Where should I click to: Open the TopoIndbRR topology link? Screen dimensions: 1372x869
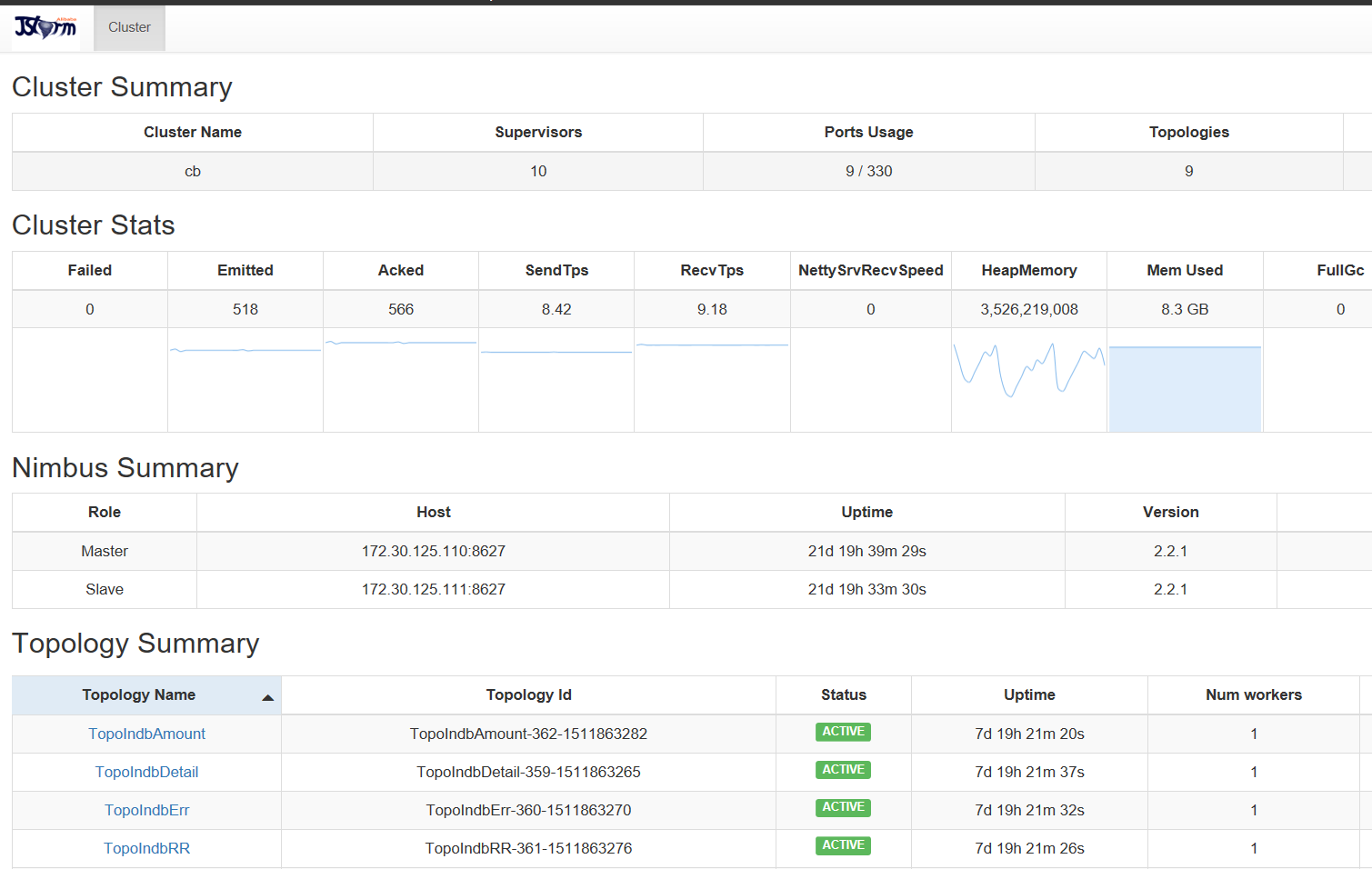click(x=146, y=848)
